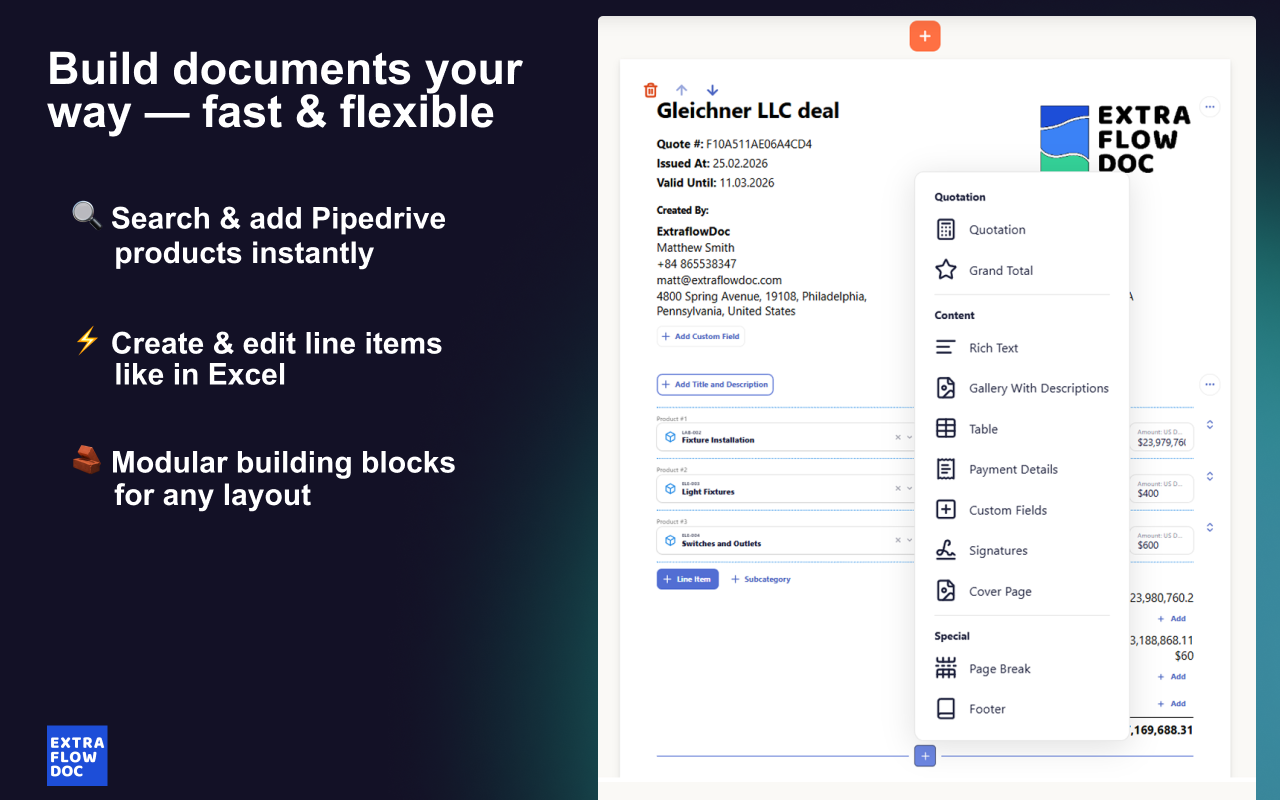Open the document options ellipsis menu
Viewport: 1280px width, 800px height.
(1209, 107)
